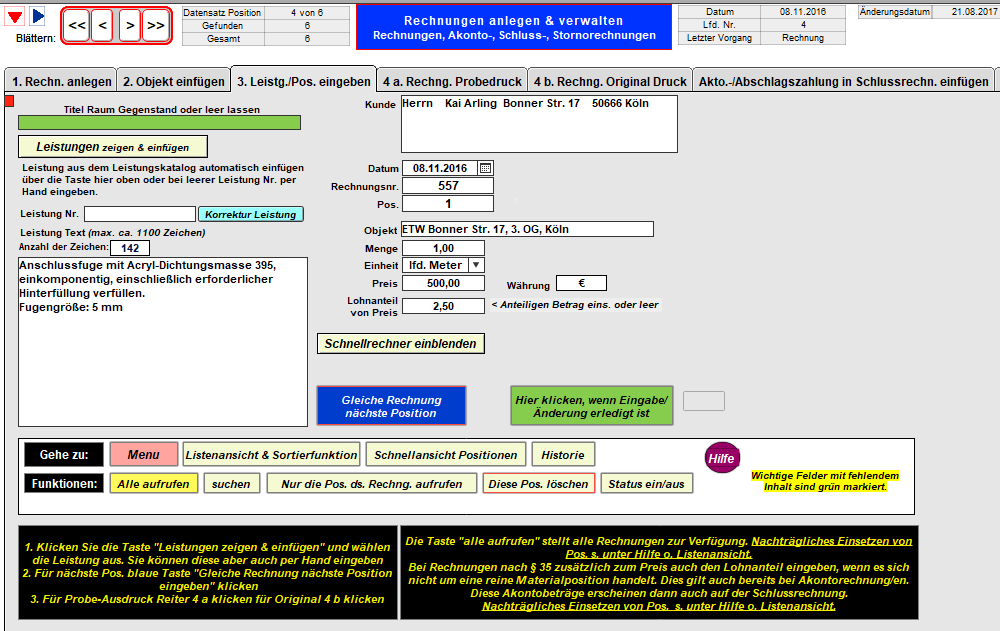
Task: Click the red down-arrow triangle icon
Action: [x=15, y=17]
